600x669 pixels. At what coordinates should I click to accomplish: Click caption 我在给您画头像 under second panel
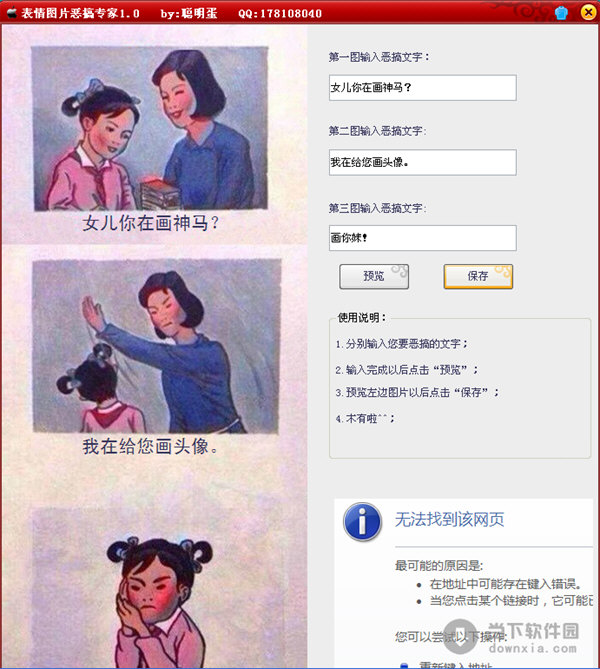[x=150, y=447]
